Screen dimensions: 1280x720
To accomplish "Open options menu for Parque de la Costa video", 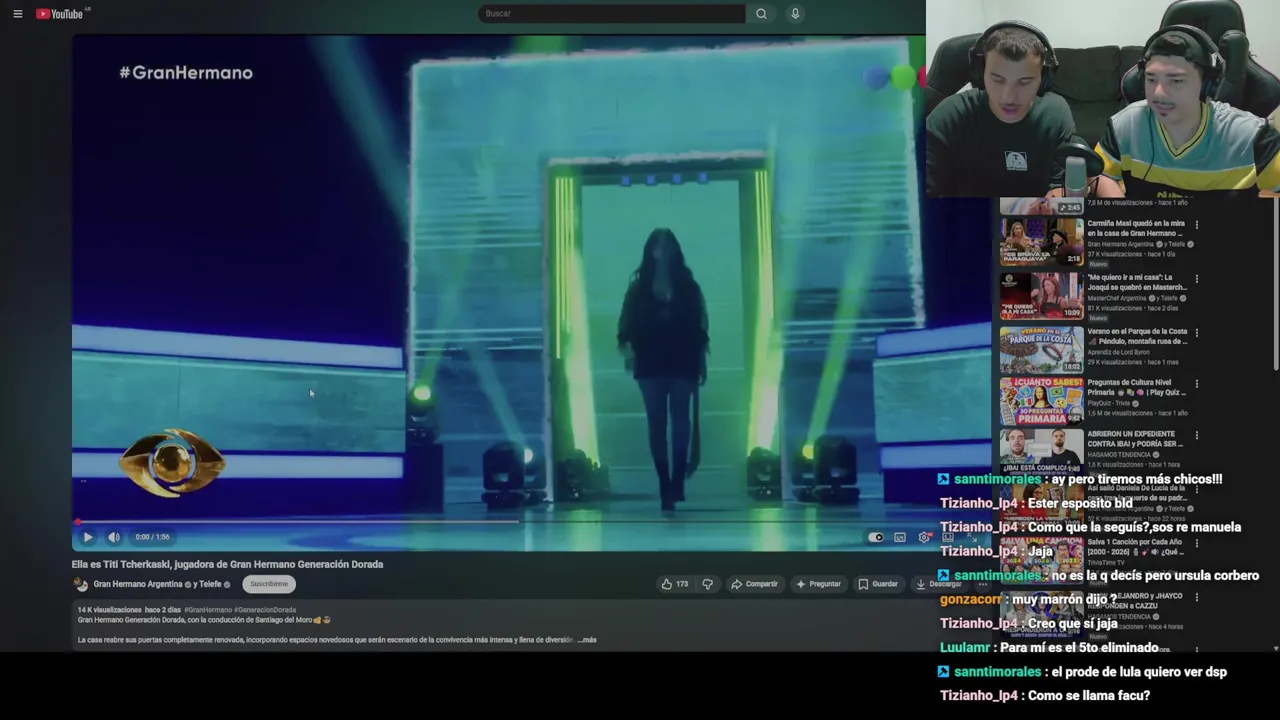I will pyautogui.click(x=1197, y=332).
